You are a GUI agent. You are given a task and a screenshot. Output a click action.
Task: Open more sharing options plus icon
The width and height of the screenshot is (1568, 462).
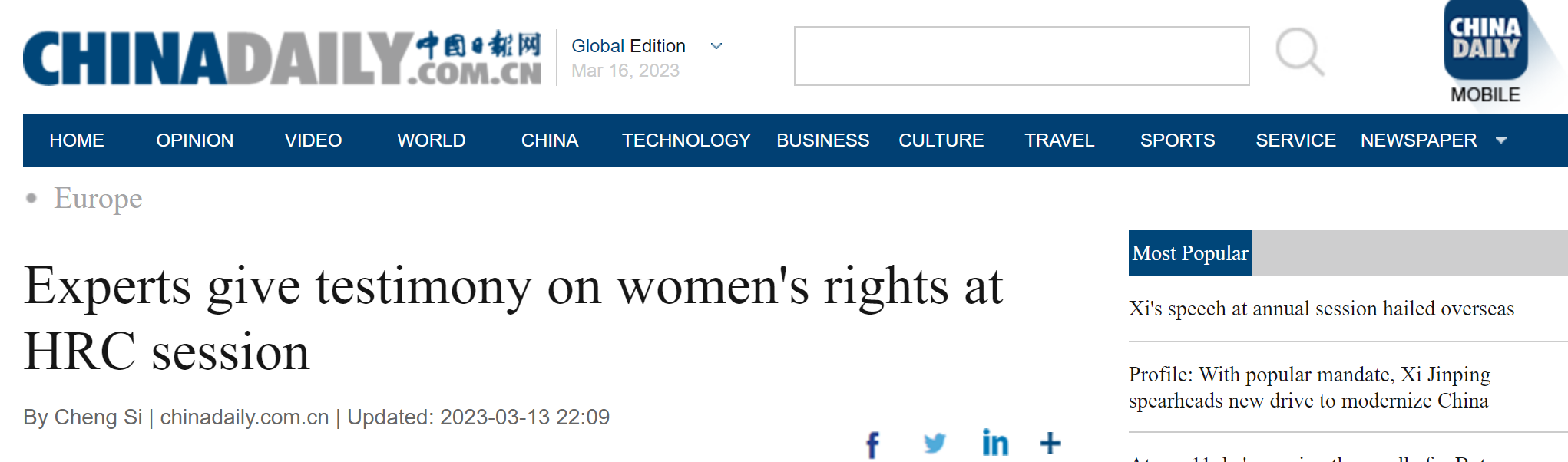click(1050, 443)
